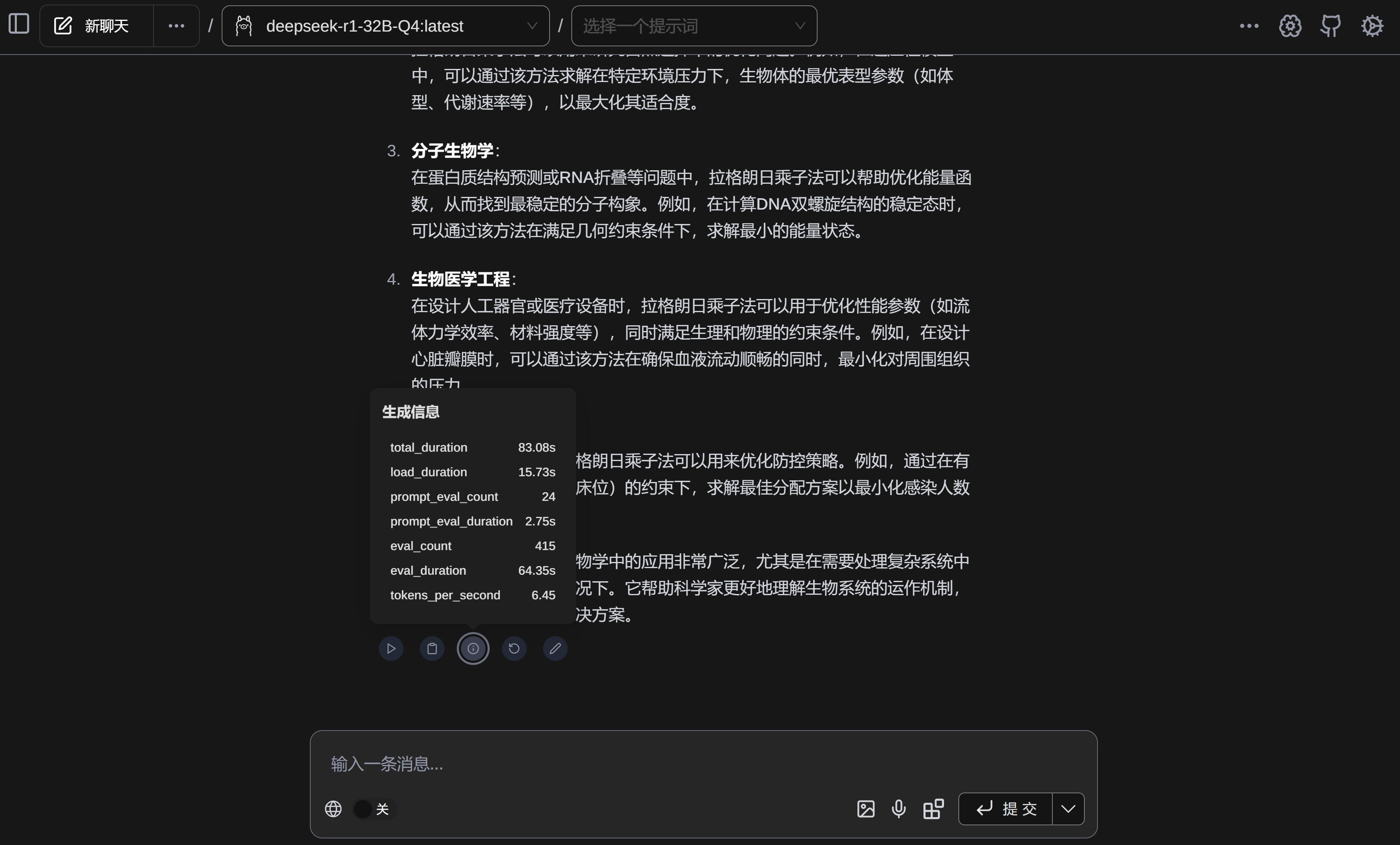Open the GitHub link icon
The height and width of the screenshot is (845, 1400).
[x=1331, y=25]
